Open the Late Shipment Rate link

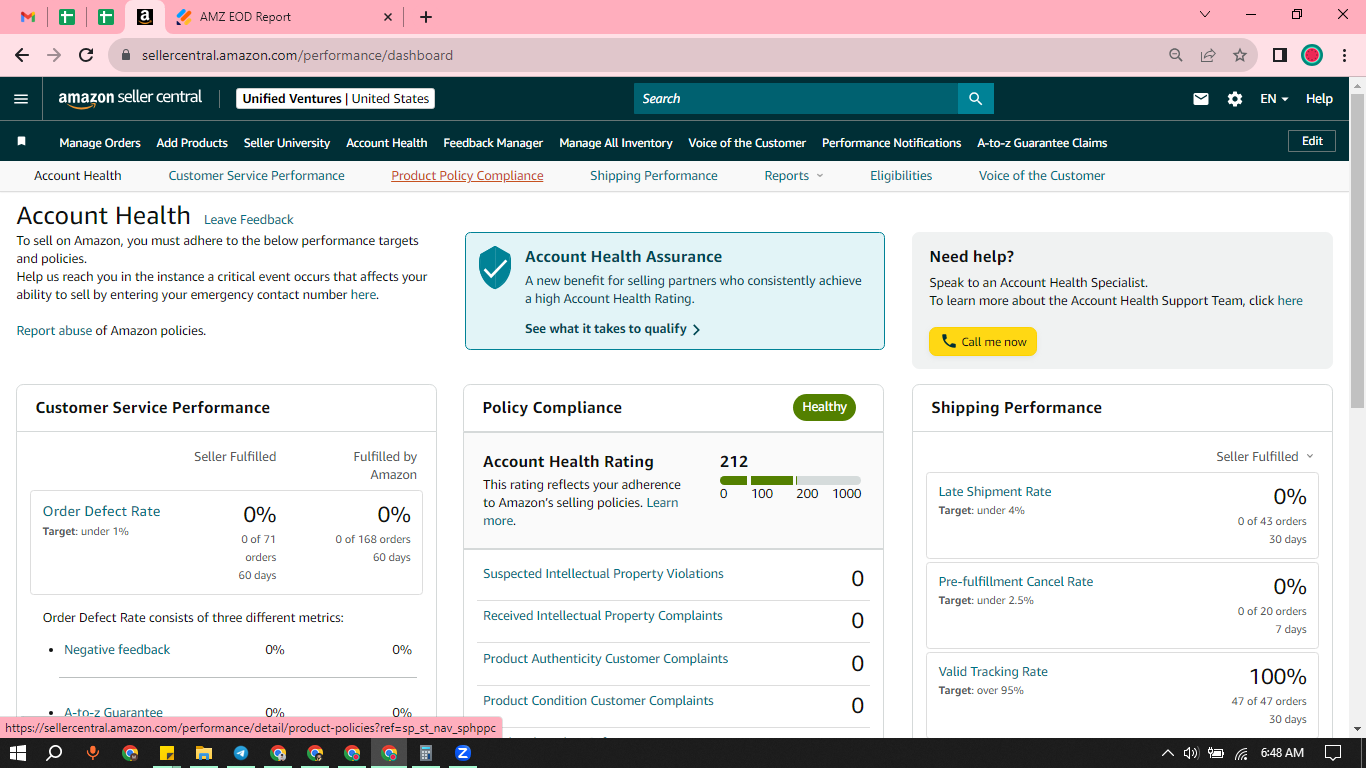tap(995, 492)
